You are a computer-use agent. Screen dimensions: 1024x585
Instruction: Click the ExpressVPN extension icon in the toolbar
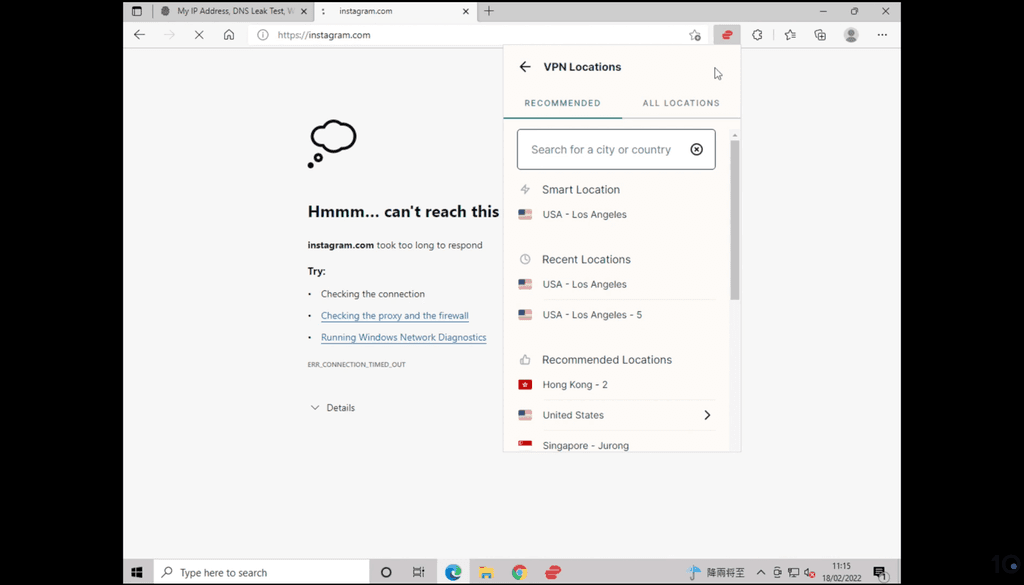click(x=727, y=35)
